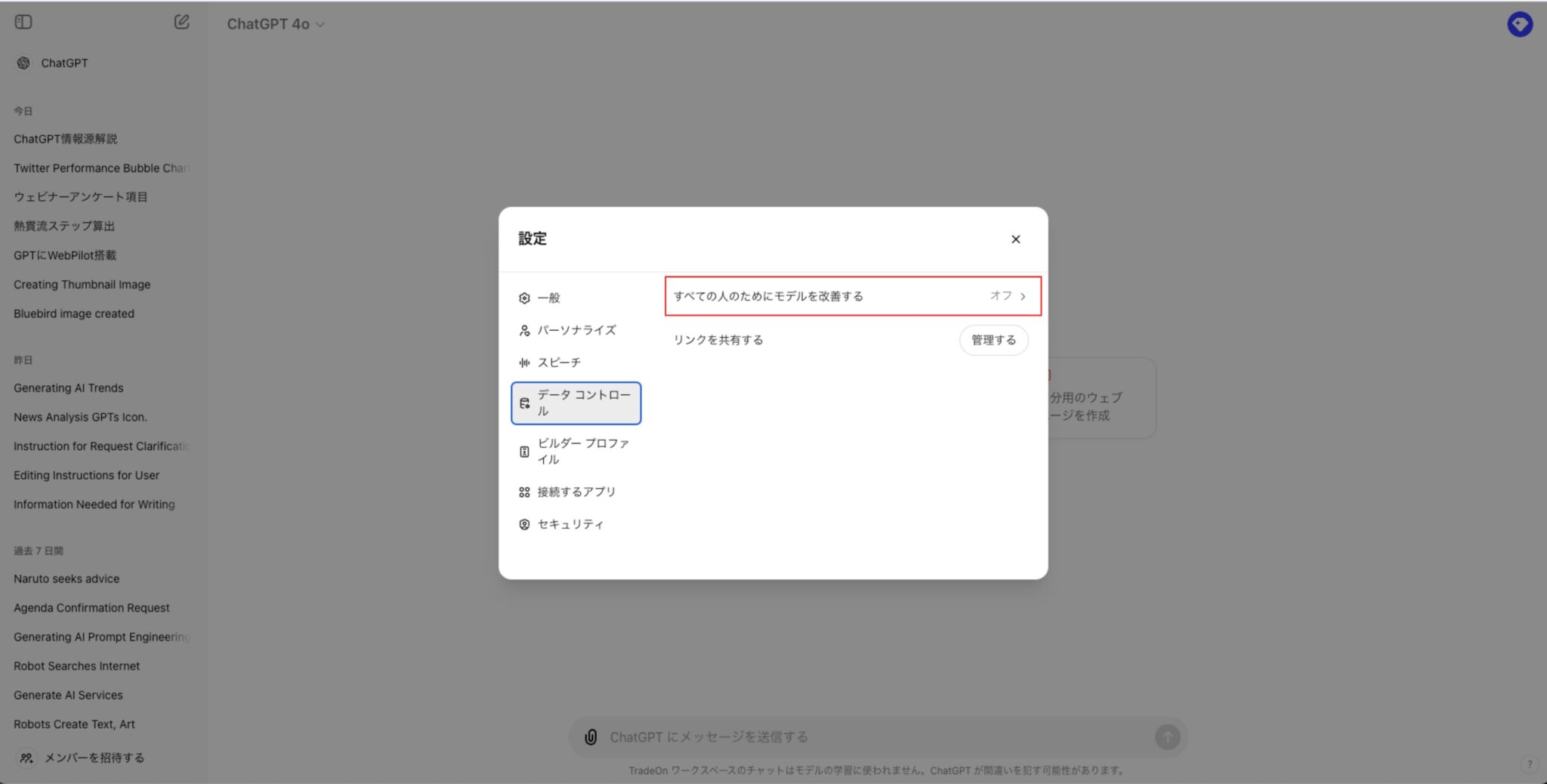Open the ChatGPT 4o model dropdown
The width and height of the screenshot is (1547, 784).
(276, 23)
